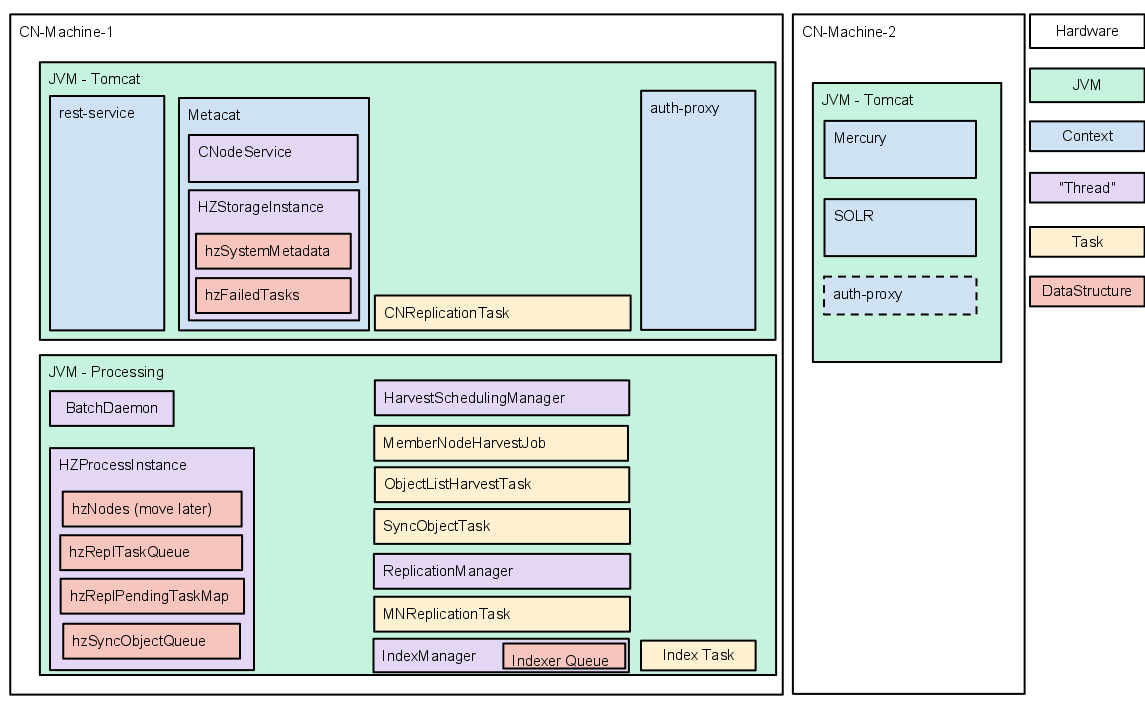
Task: Click the hzReplTaskQueue box
Action: (152, 552)
